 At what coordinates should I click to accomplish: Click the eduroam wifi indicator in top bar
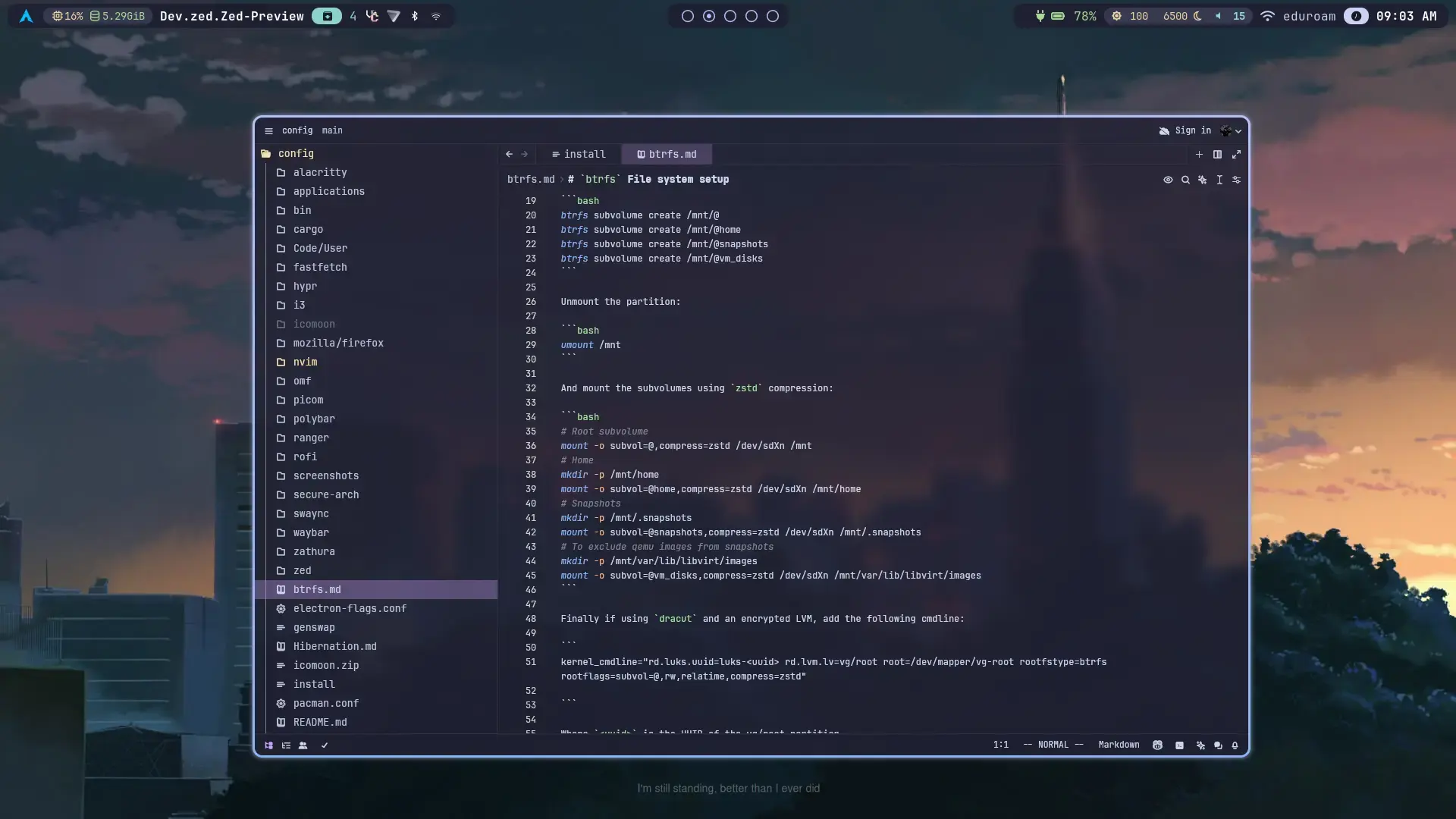(x=1298, y=16)
